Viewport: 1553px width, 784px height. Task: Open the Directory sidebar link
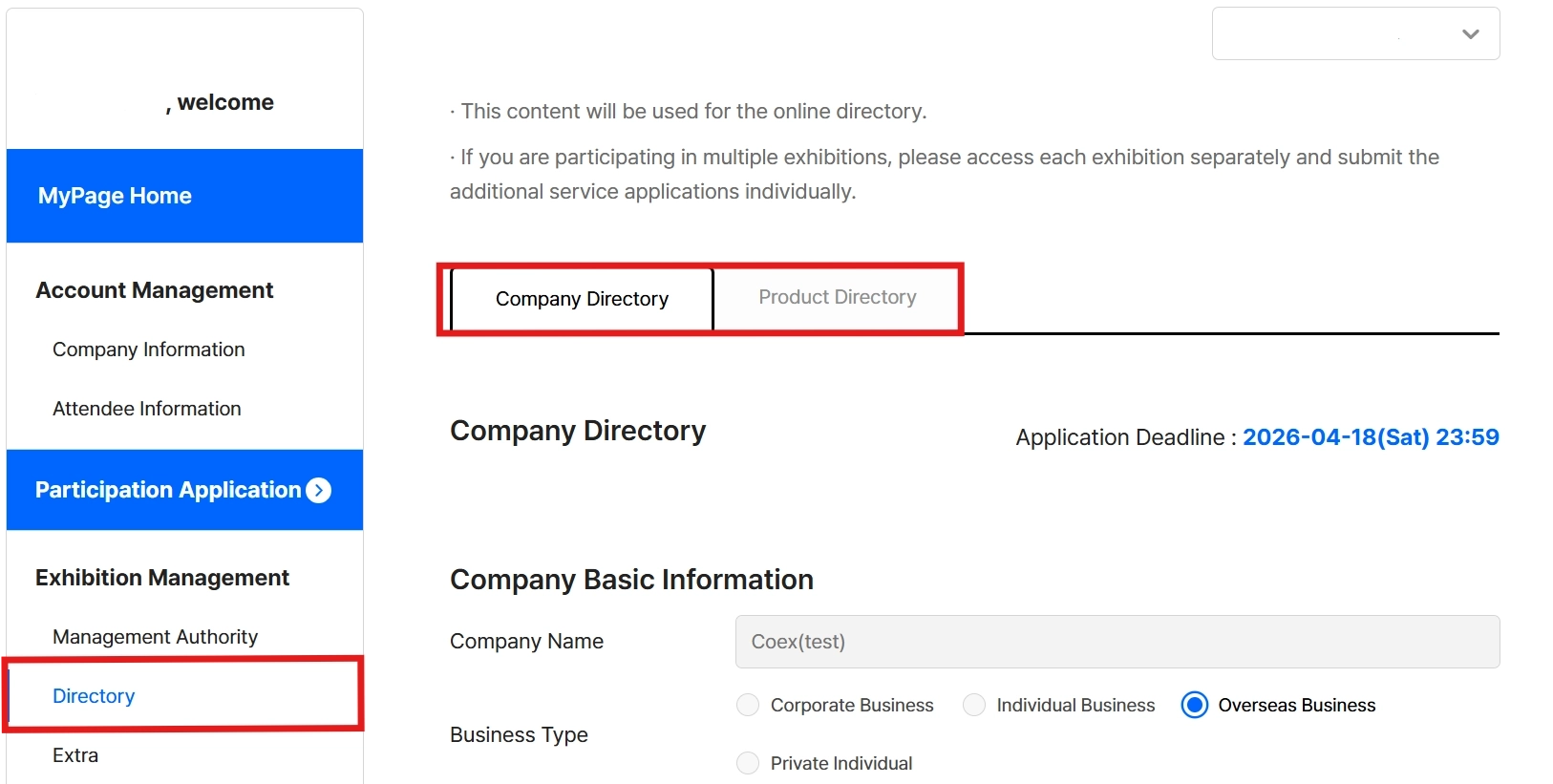(x=94, y=696)
